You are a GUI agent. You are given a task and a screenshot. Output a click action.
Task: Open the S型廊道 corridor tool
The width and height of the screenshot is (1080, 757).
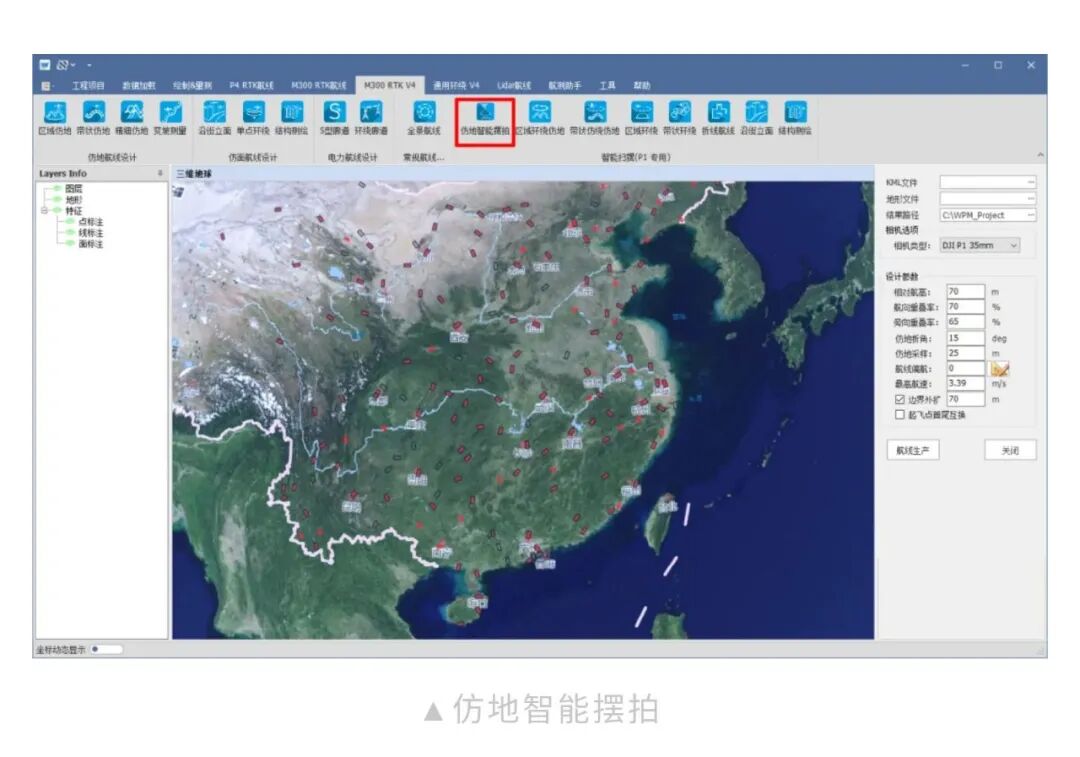click(335, 118)
